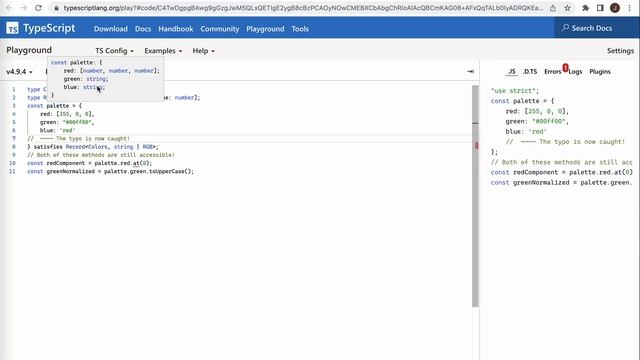Open the TS Config dropdown
The width and height of the screenshot is (640, 360).
click(114, 51)
